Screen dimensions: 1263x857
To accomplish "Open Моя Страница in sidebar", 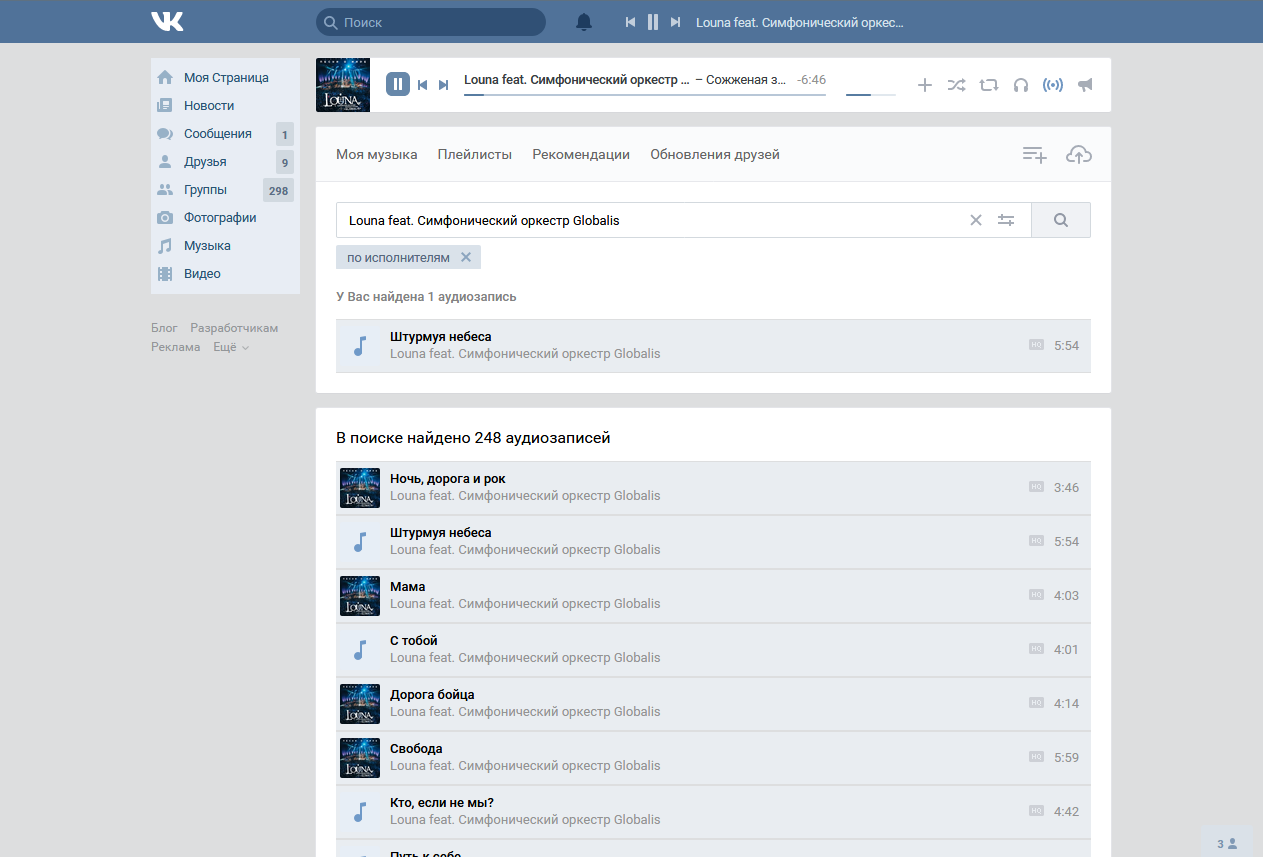I will pos(225,77).
